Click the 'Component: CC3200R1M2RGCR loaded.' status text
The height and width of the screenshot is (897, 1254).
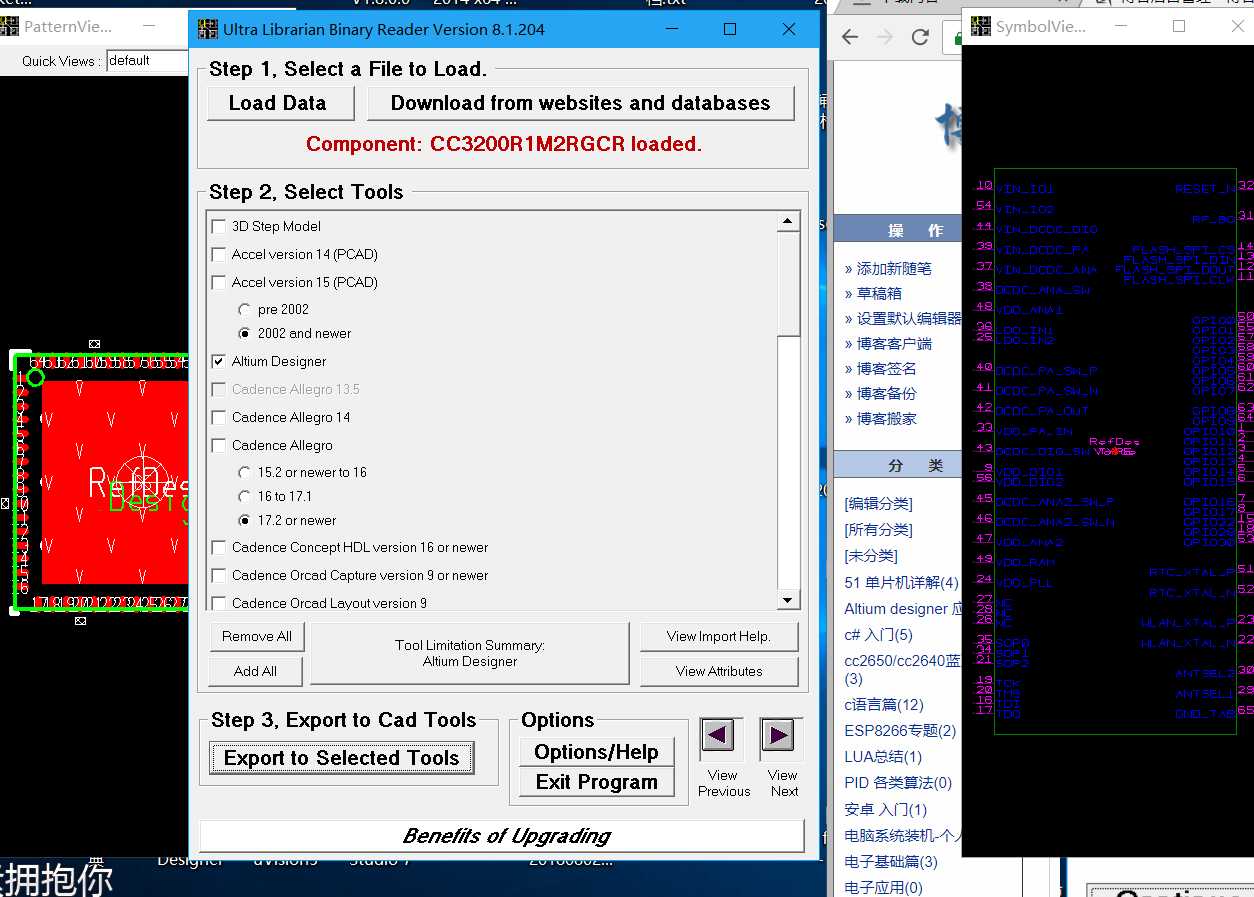click(x=504, y=144)
